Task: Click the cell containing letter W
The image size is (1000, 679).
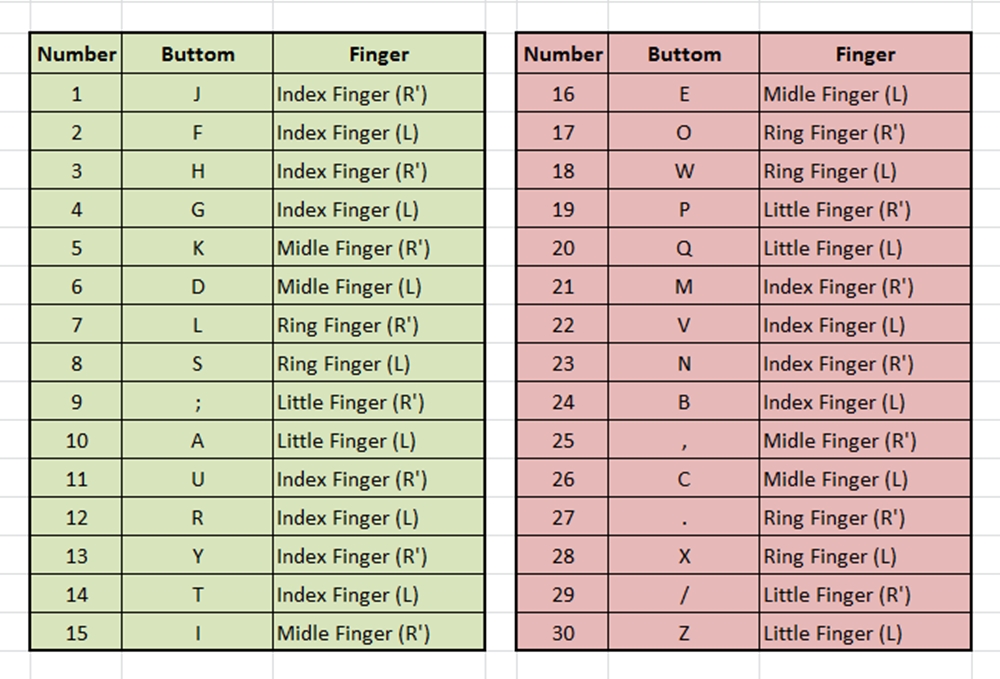Action: point(684,171)
